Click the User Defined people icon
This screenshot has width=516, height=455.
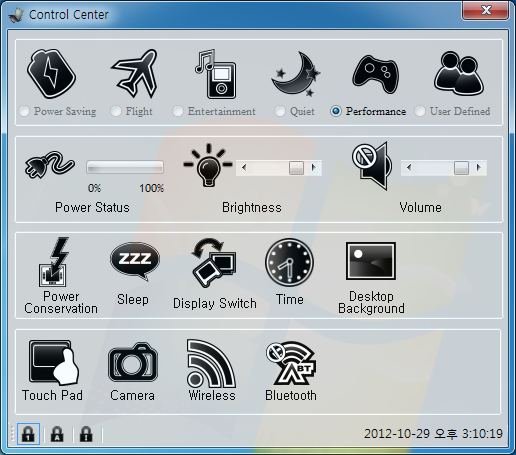pos(459,73)
